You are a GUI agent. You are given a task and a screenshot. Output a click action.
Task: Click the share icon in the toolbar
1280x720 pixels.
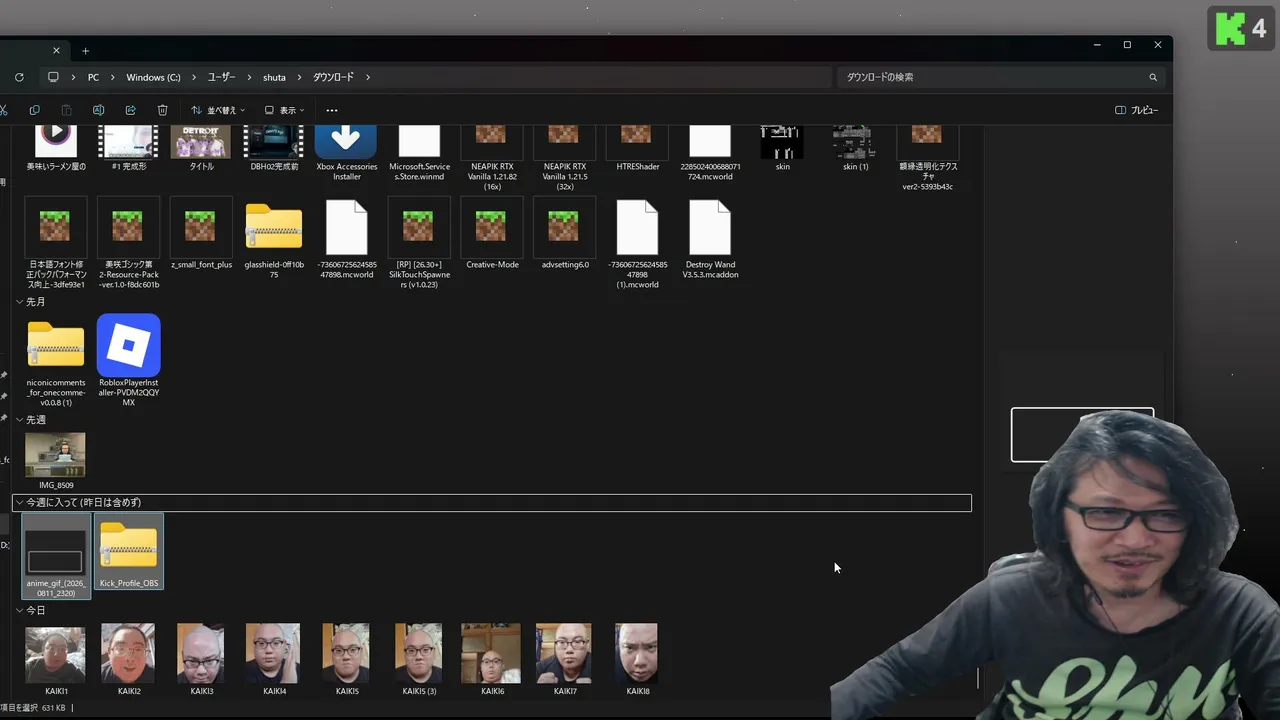[x=130, y=110]
